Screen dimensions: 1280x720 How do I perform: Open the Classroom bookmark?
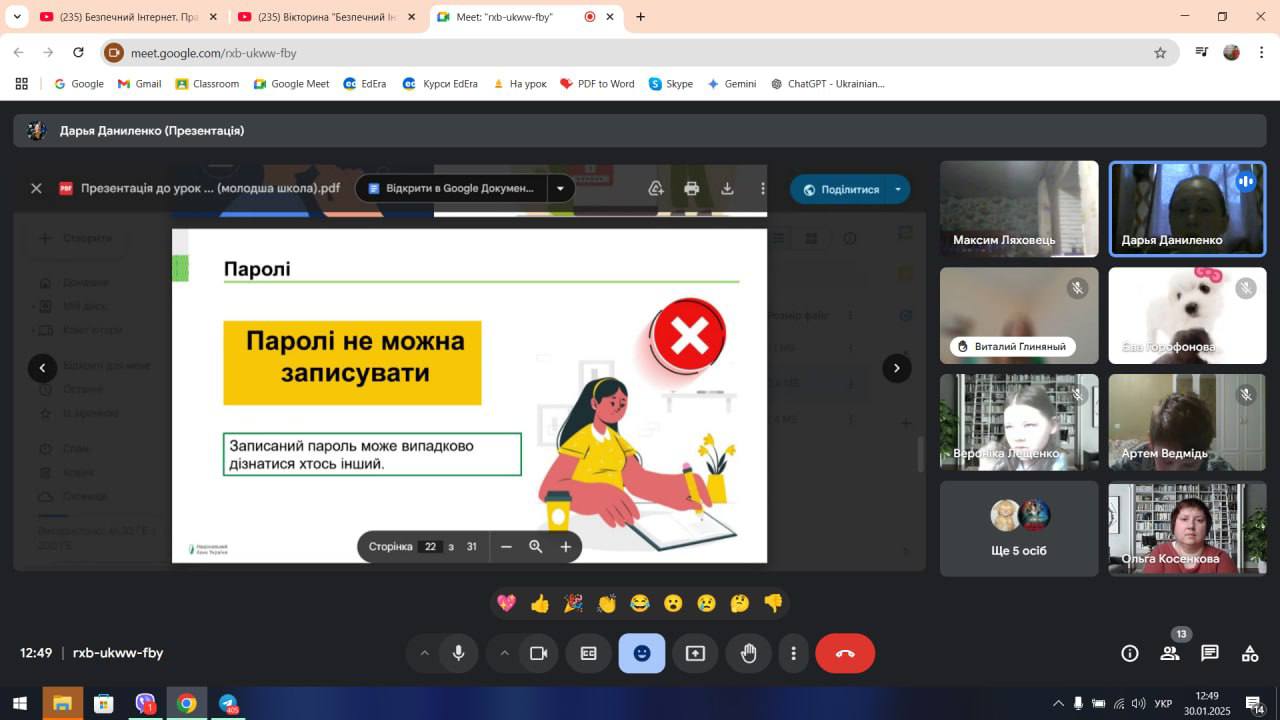(x=207, y=84)
